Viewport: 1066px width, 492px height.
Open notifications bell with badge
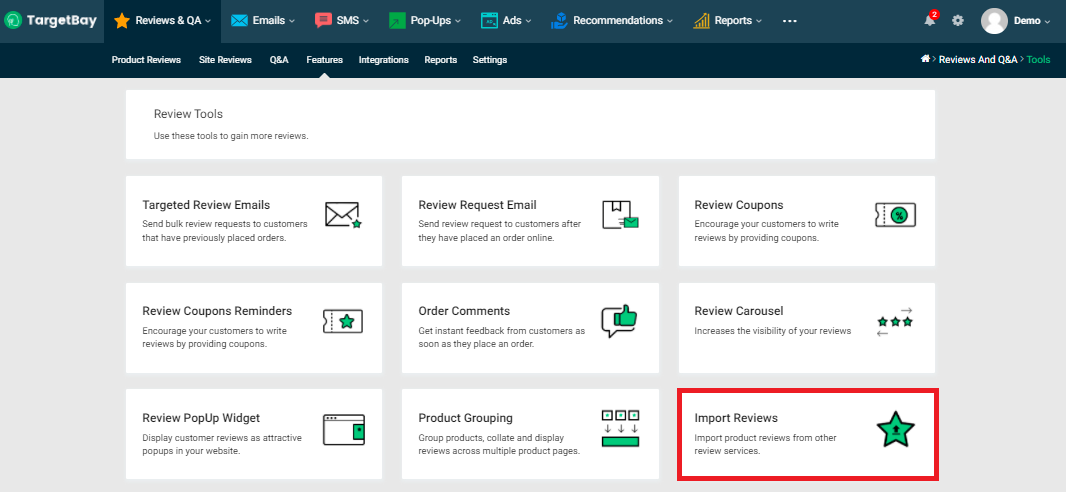(x=930, y=20)
